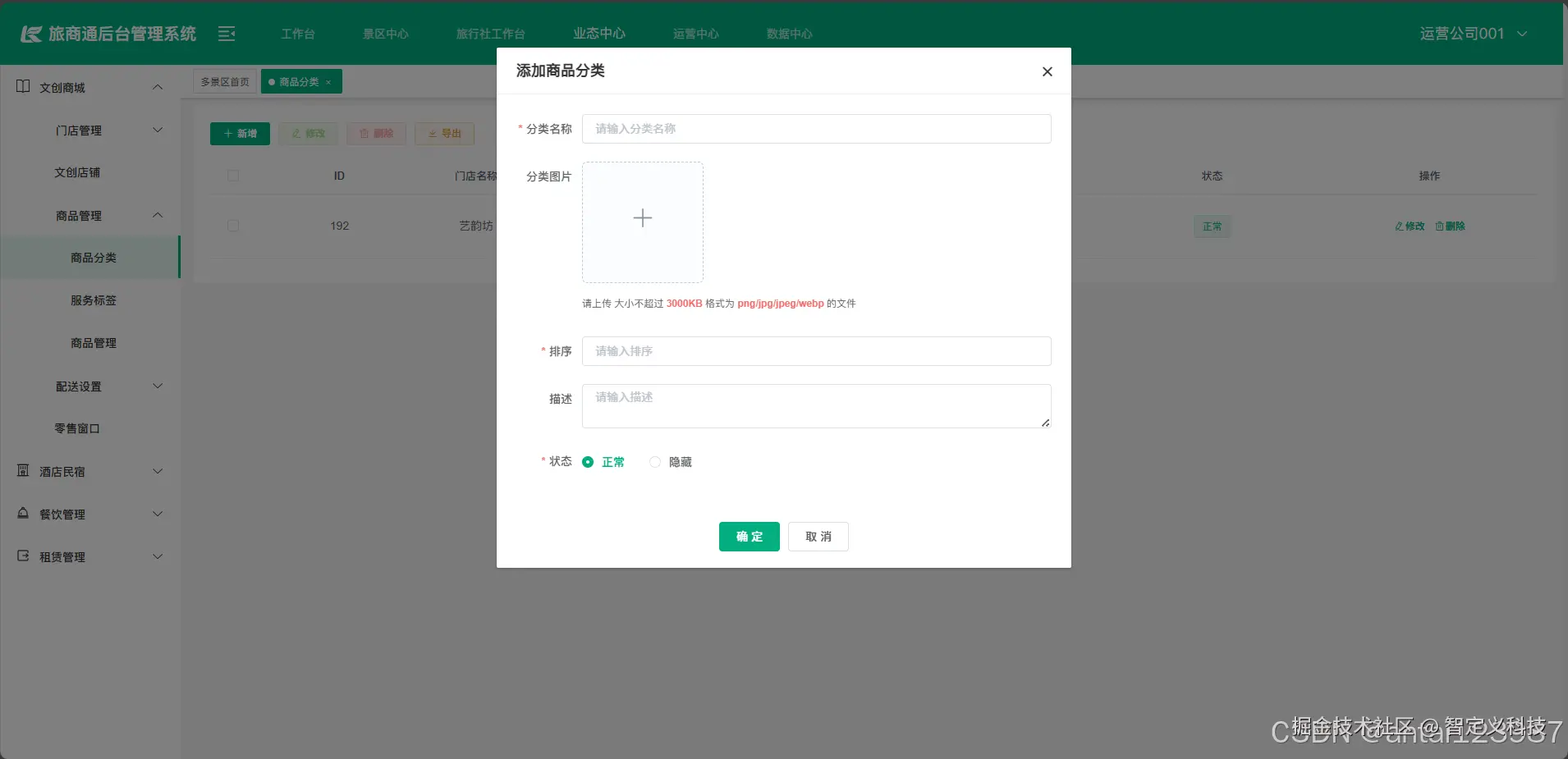Image resolution: width=1568 pixels, height=759 pixels.
Task: Toggle the sidebar collapse hamburger icon
Action: tap(227, 34)
